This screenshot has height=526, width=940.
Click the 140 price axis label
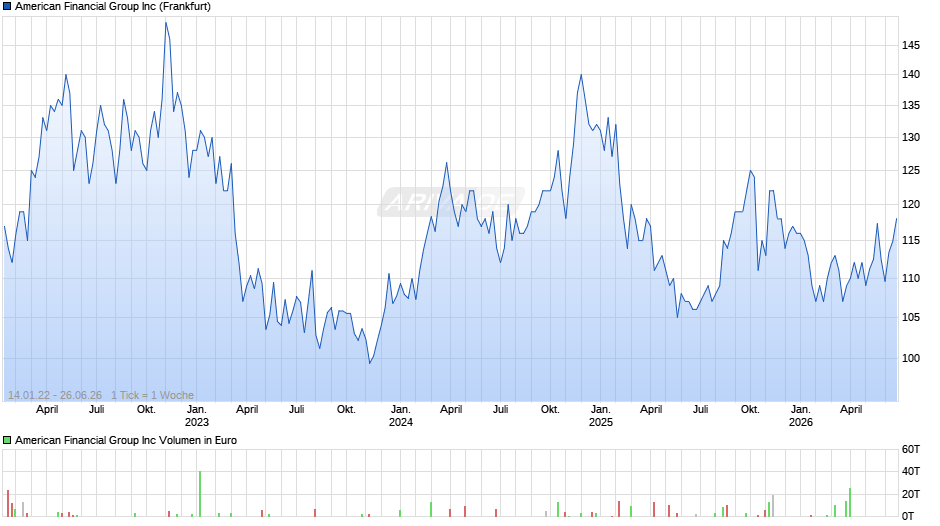coord(911,74)
